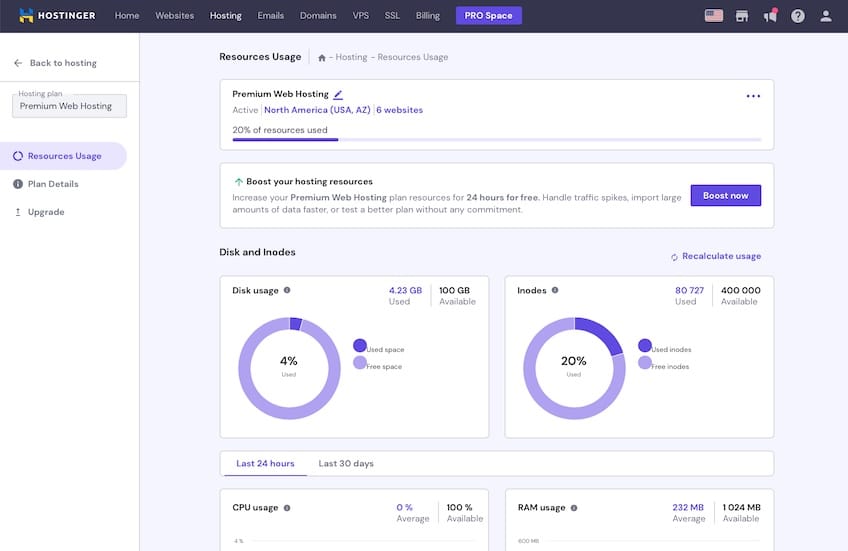Click the Free space legend swatch
The height and width of the screenshot is (551, 848).
click(x=360, y=362)
